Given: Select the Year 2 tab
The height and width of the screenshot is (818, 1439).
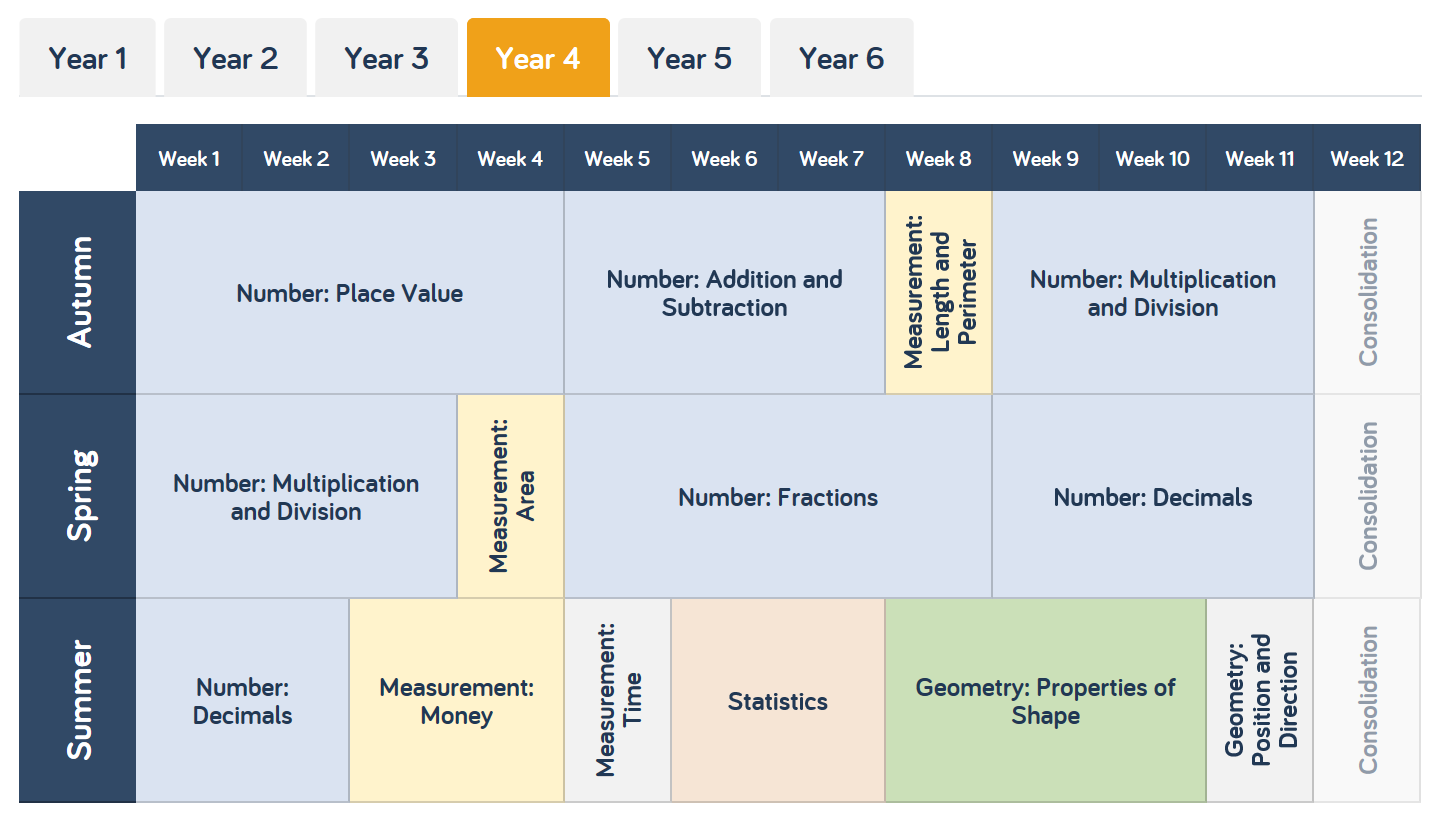Looking at the screenshot, I should (235, 57).
